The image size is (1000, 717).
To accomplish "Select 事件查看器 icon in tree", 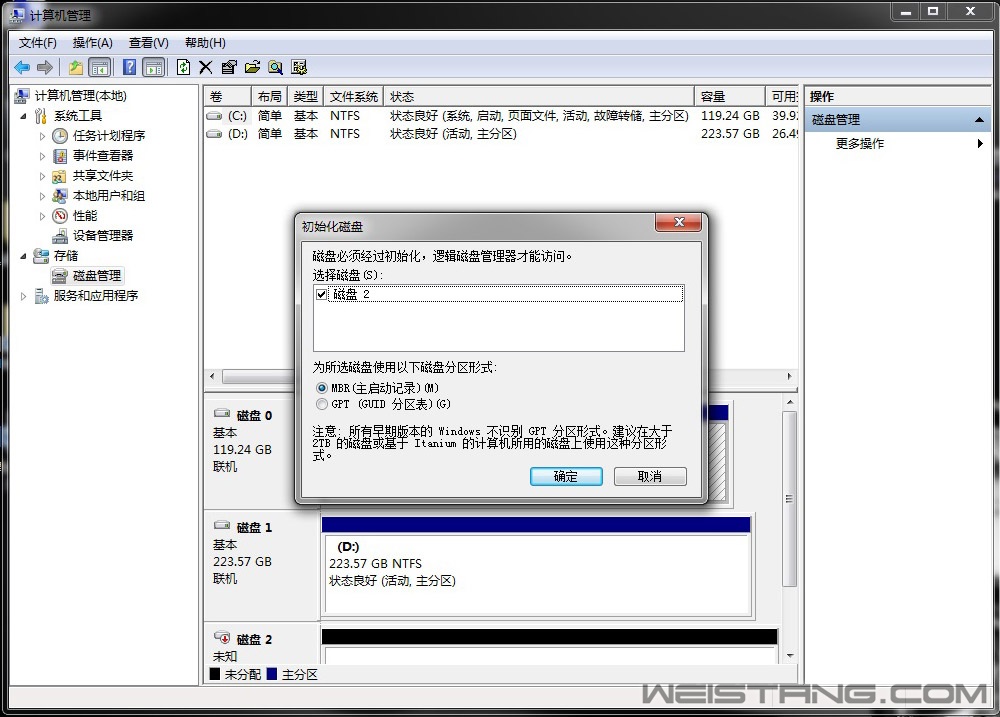I will (x=59, y=156).
